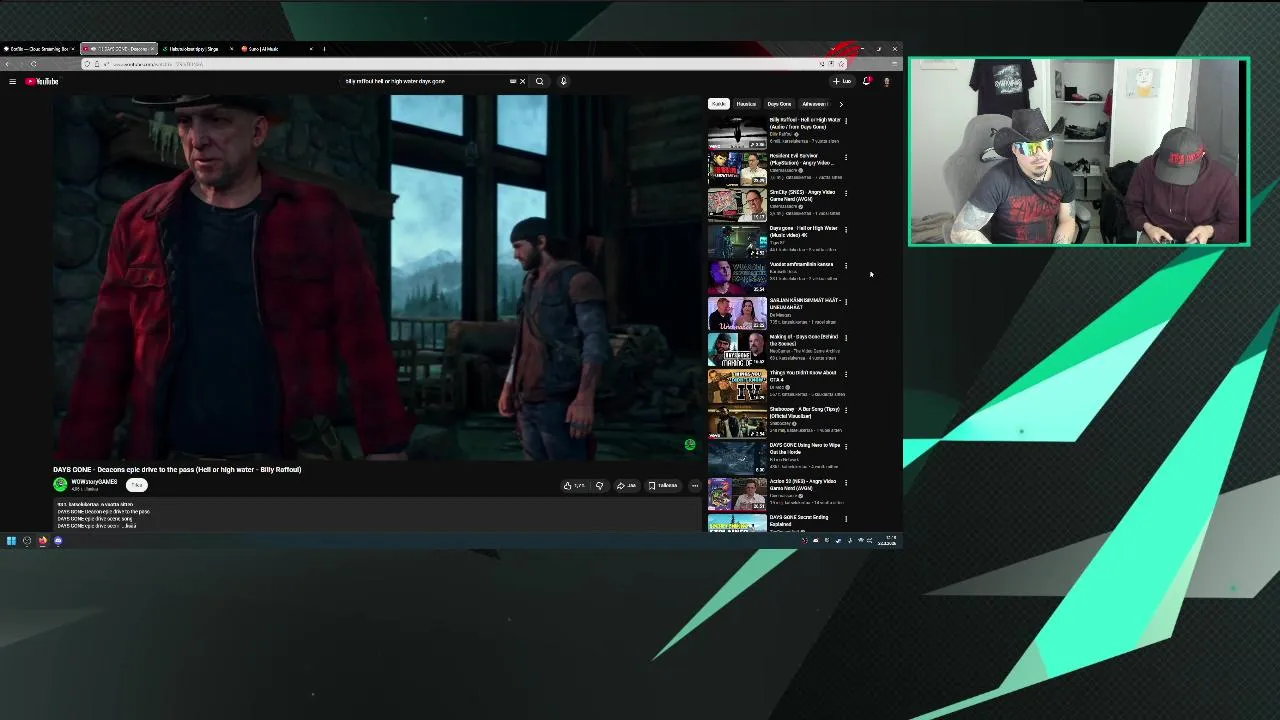This screenshot has height=720, width=1280.
Task: Subscribe to the WOWstoryGAMES channel
Action: click(x=137, y=485)
